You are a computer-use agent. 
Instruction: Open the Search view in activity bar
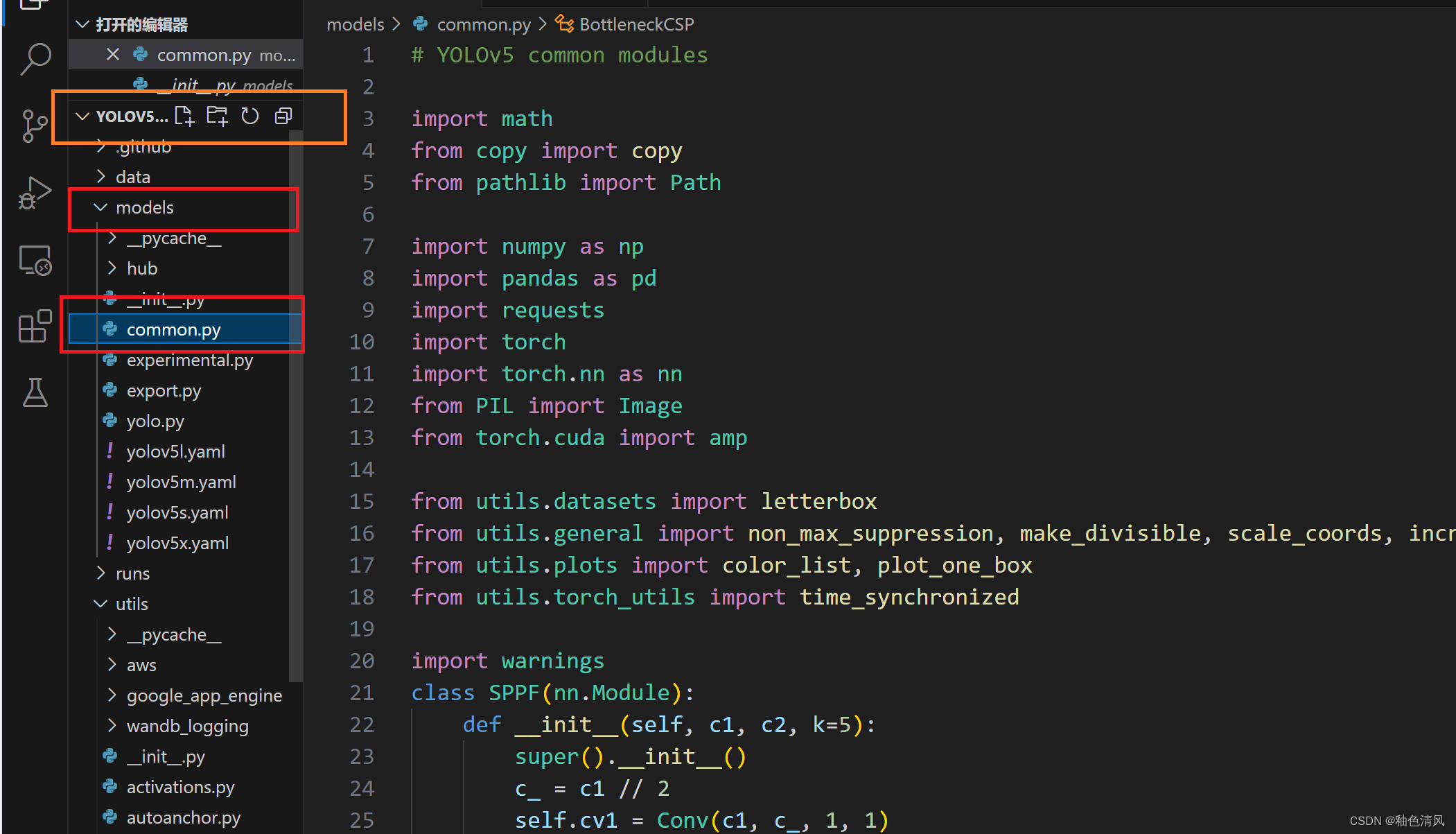point(35,59)
